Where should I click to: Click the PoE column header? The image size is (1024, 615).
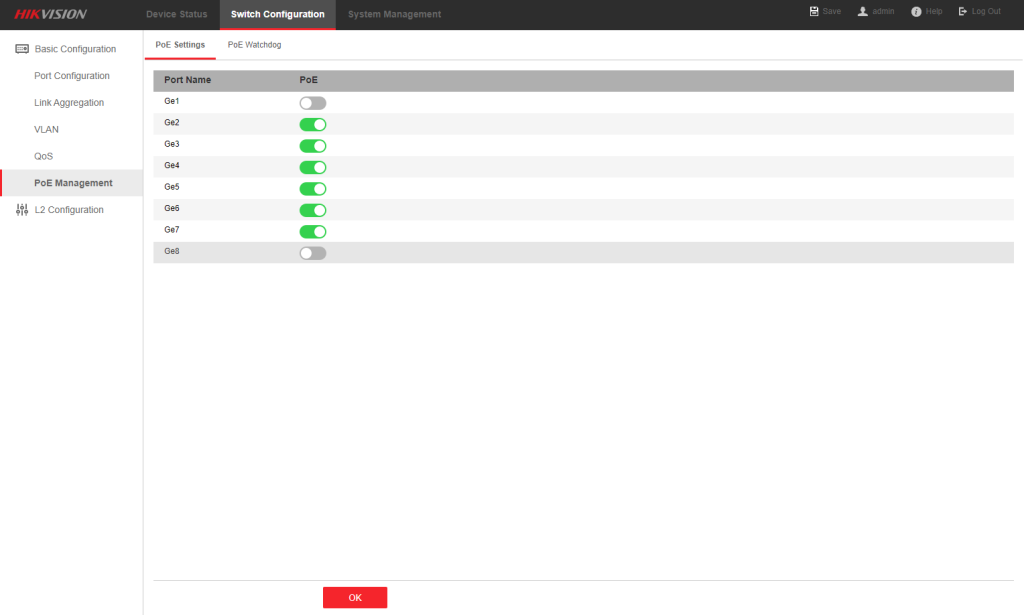309,80
